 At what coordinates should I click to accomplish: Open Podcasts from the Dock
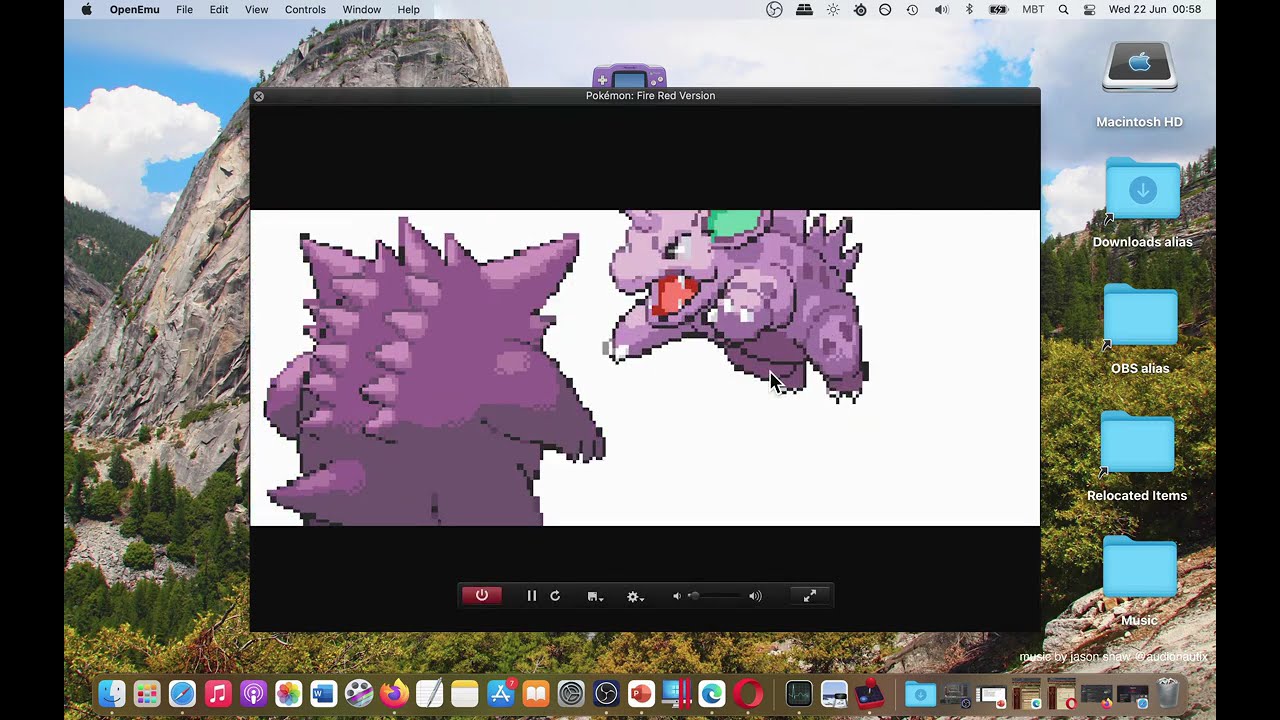tap(253, 693)
